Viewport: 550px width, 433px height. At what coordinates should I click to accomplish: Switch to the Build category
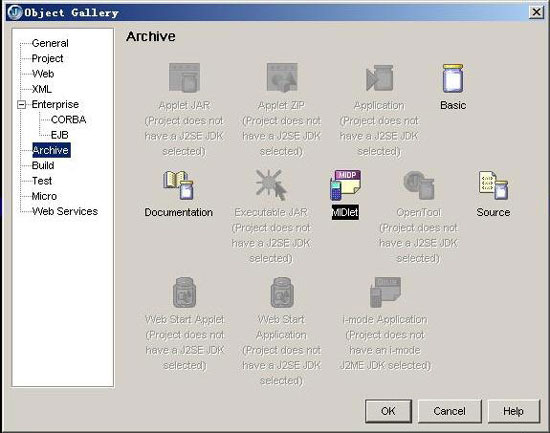point(43,166)
